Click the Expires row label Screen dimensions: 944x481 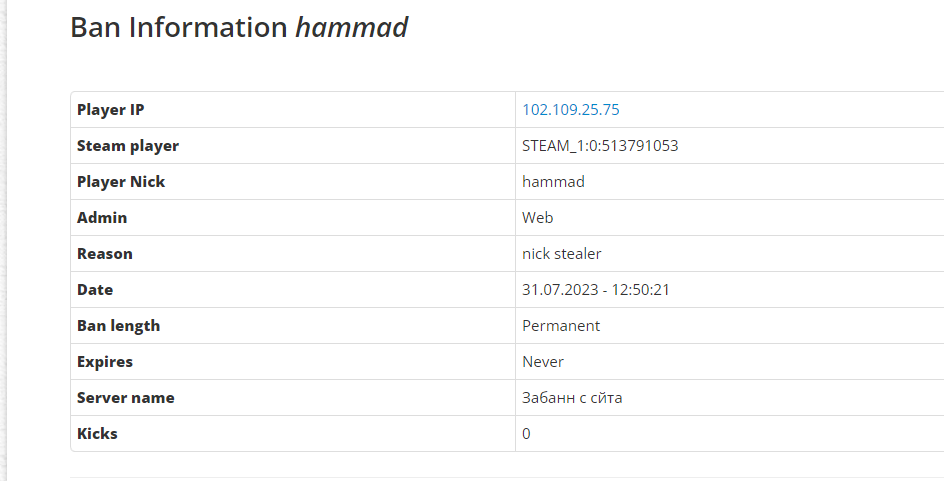[x=105, y=362]
